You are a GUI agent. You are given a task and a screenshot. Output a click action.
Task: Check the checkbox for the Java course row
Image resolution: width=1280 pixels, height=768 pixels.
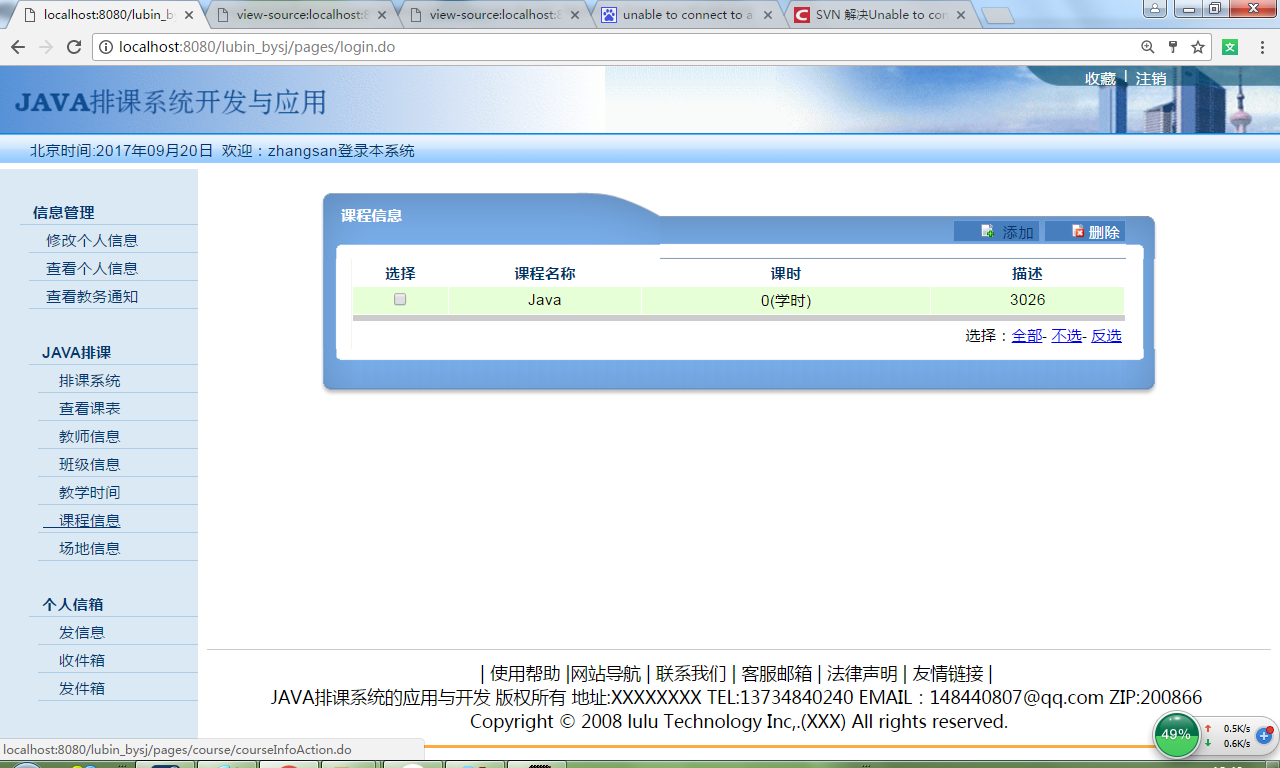click(x=400, y=299)
